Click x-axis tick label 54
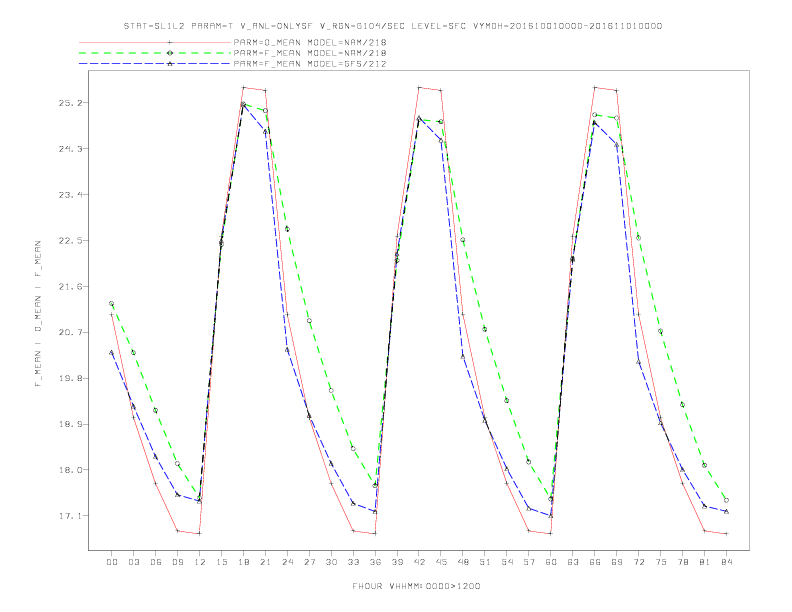The image size is (792, 612). (507, 562)
